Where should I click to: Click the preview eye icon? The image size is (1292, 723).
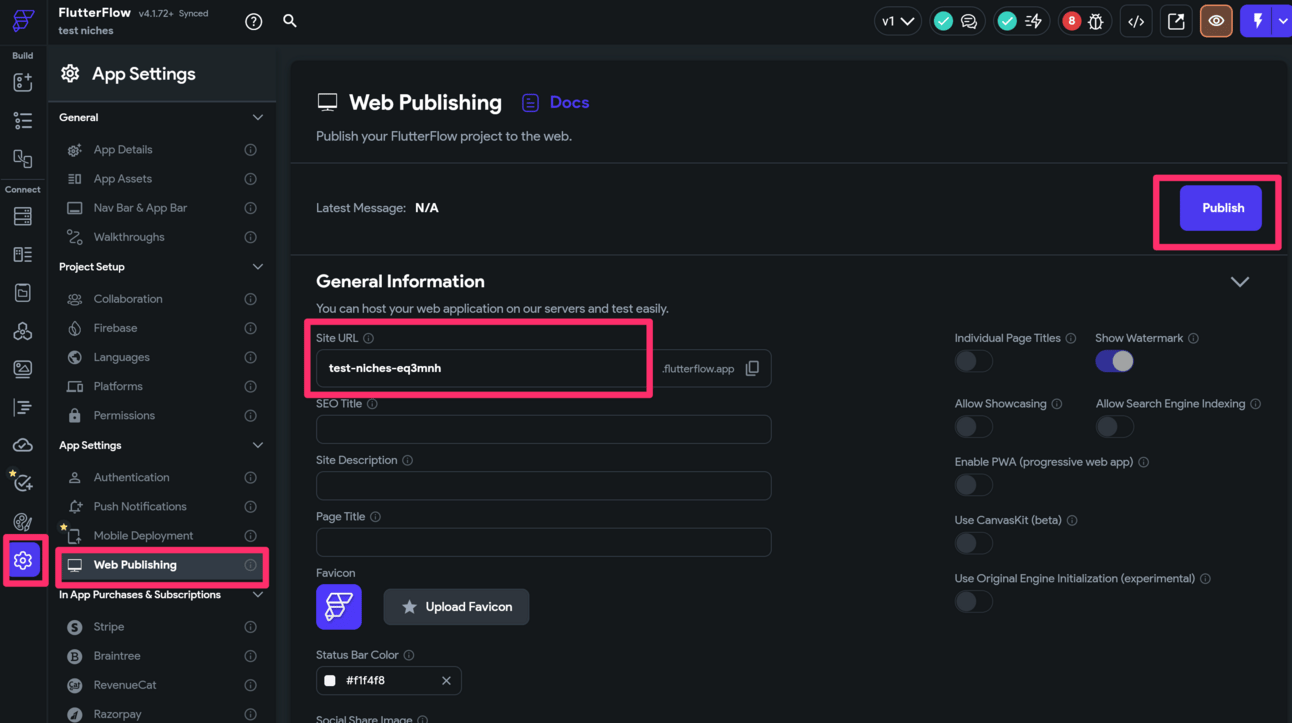coord(1216,21)
